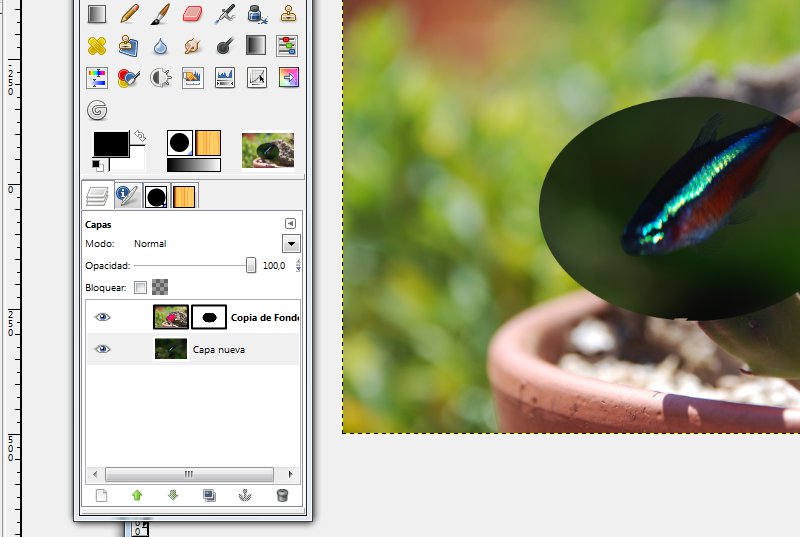Click the active image thumbnail in toolbox
Screen dimensions: 800x537
click(x=268, y=150)
